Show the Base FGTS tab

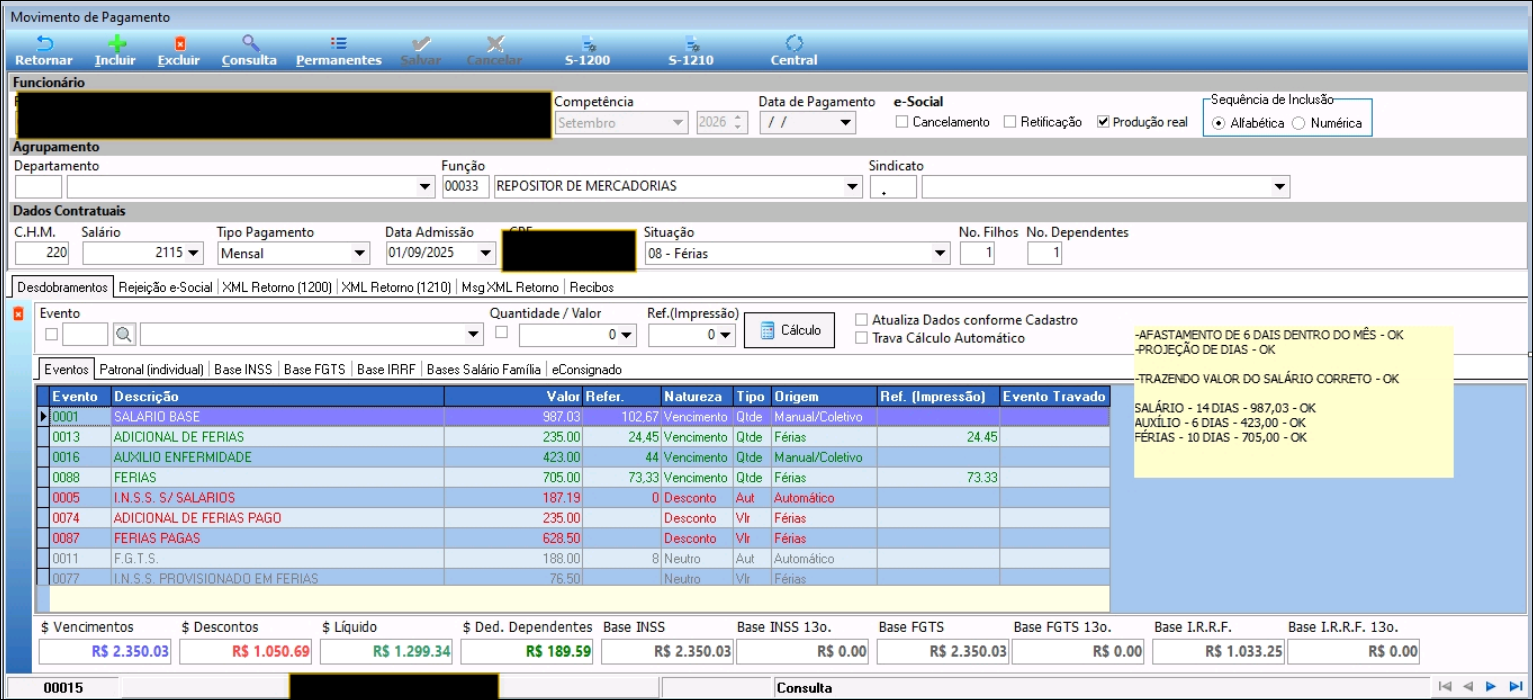(314, 369)
